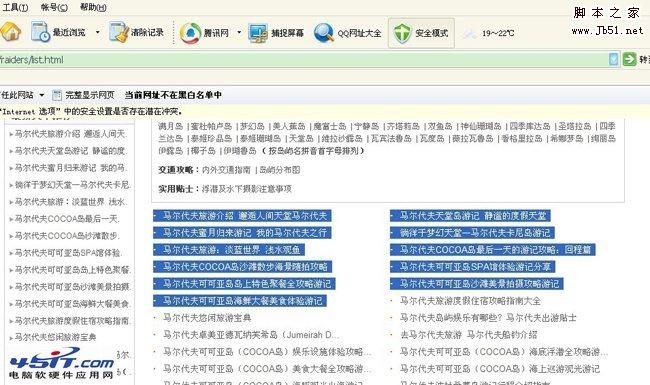Open sidebar link 马尔代夫COCOA岛沙滩散步

[x=68, y=236]
